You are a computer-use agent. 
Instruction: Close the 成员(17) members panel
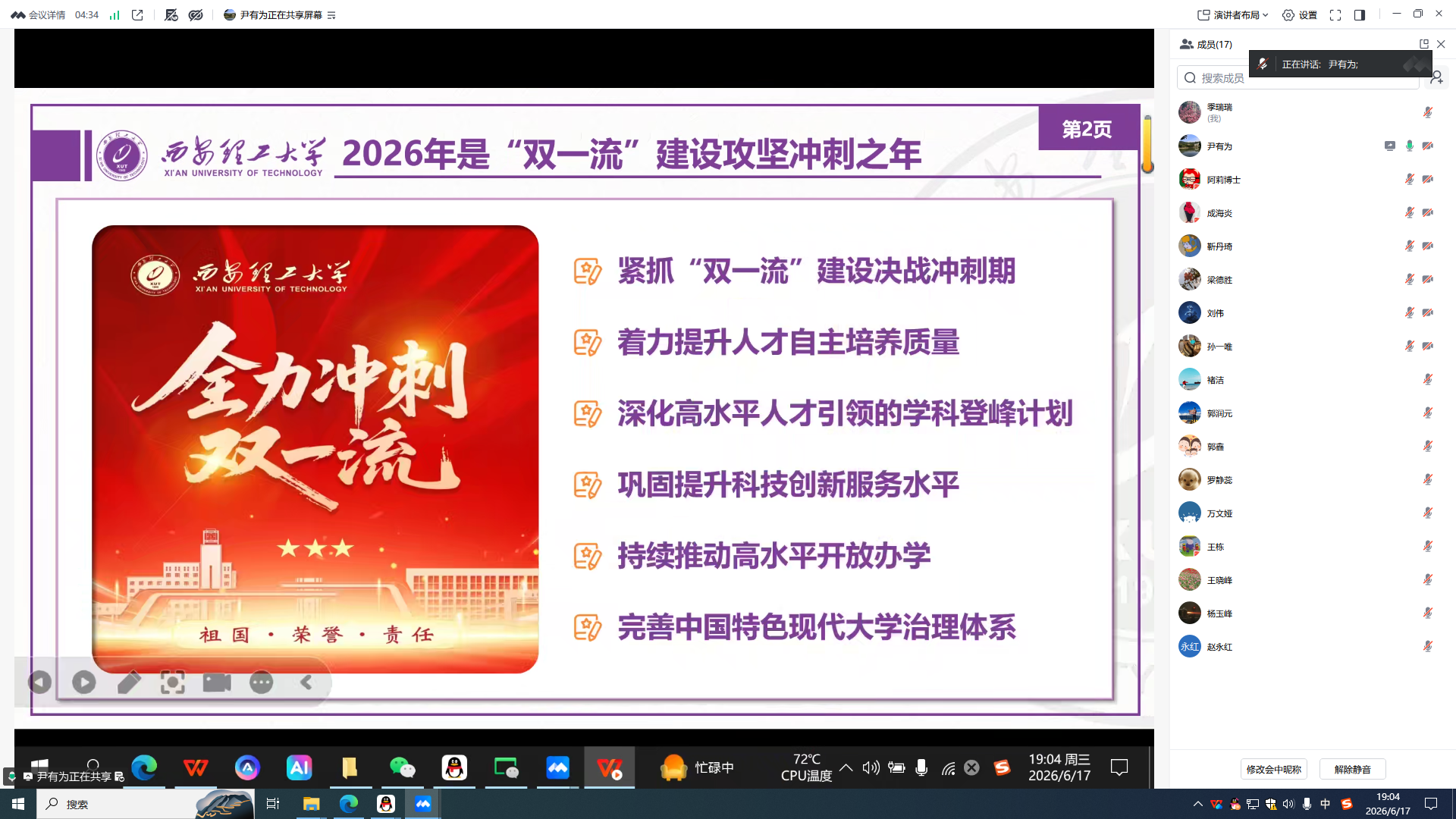[x=1441, y=44]
